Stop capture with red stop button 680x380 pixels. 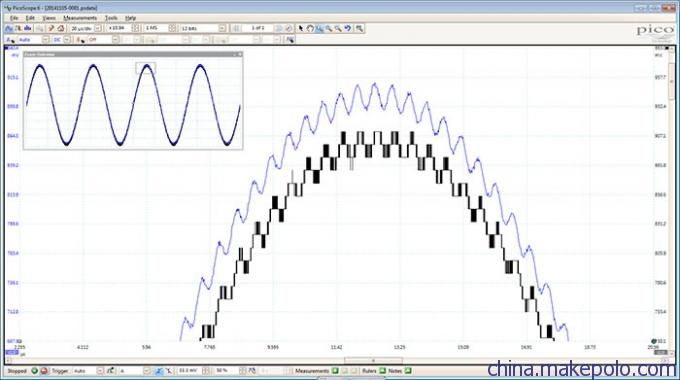tap(44, 371)
